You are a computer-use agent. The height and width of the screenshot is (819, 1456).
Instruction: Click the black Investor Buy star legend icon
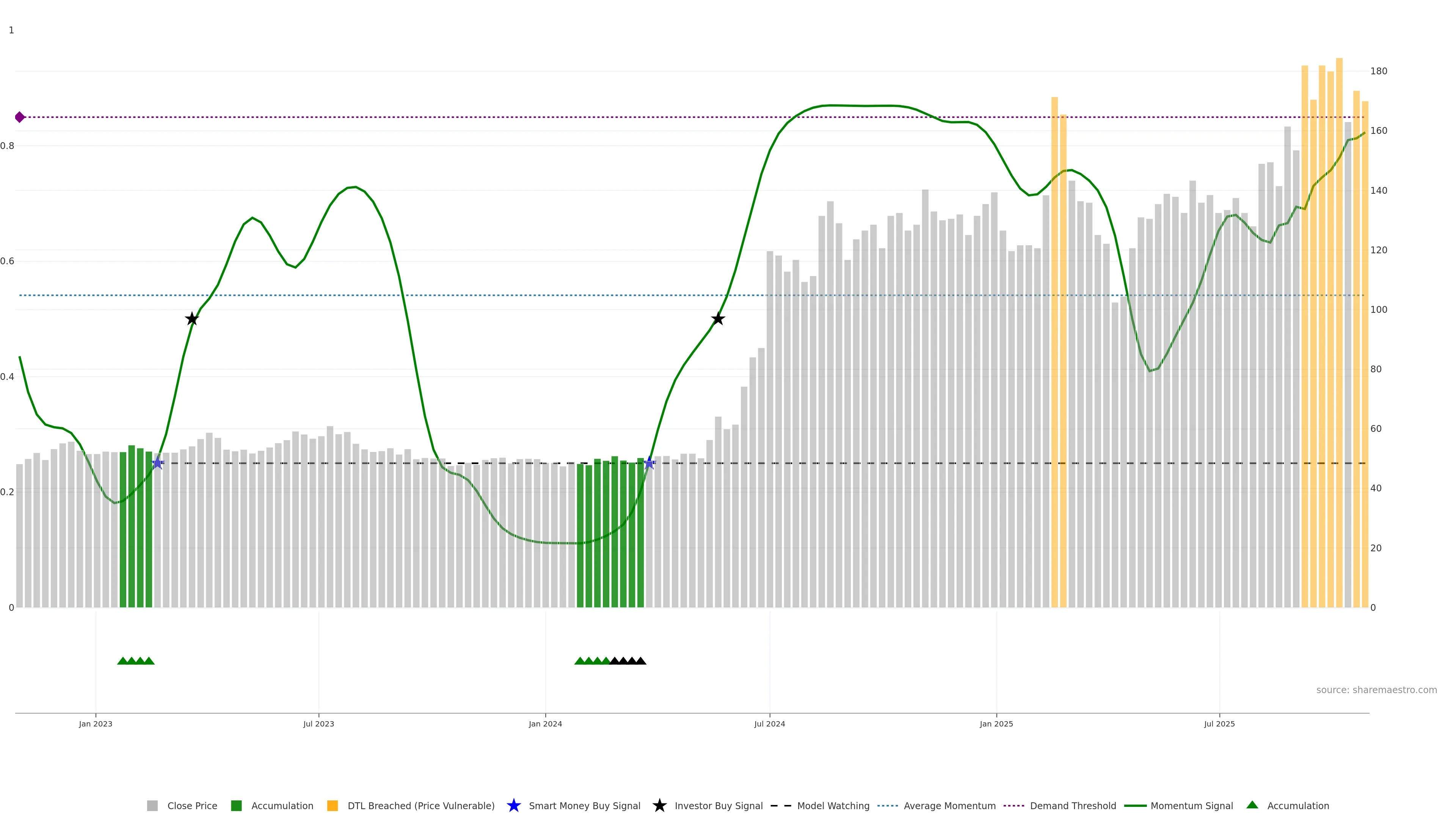tap(659, 805)
